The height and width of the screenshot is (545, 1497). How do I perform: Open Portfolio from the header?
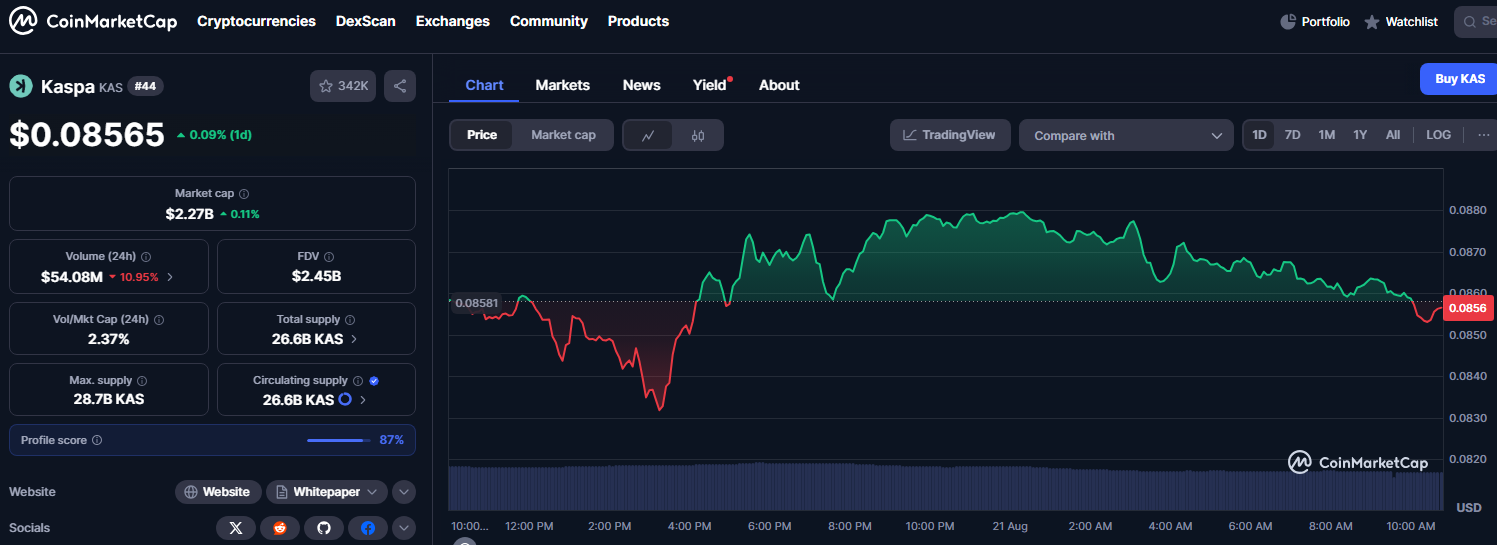pos(1315,21)
